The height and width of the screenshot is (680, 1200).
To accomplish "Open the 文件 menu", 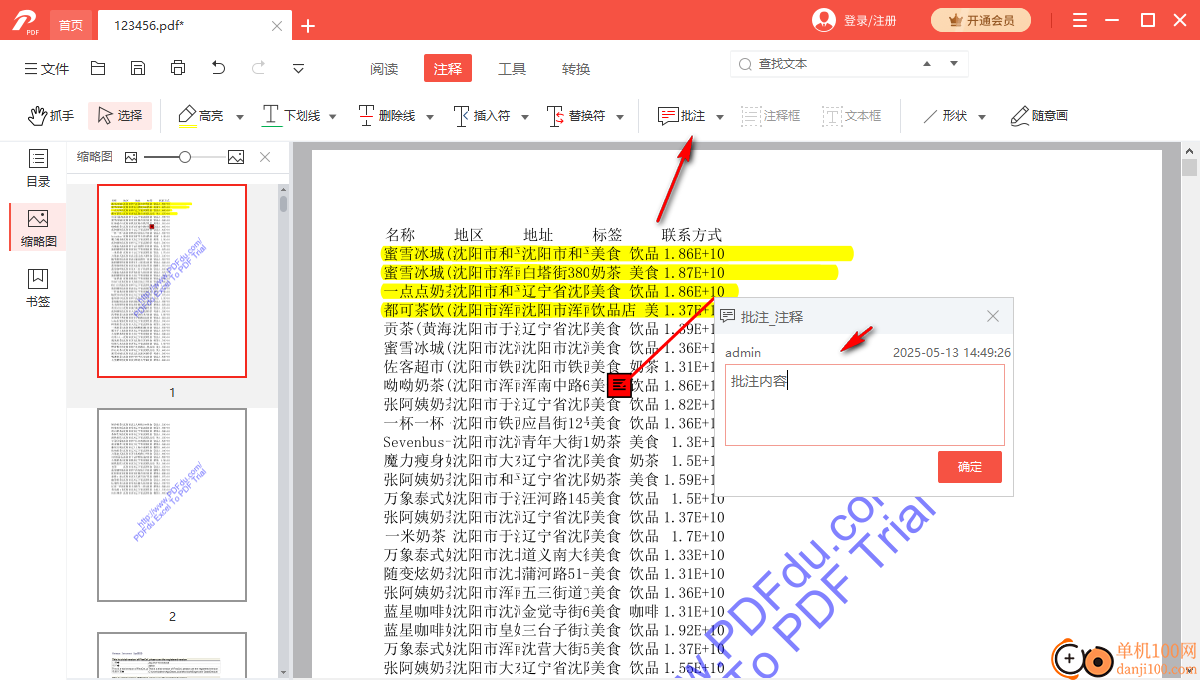I will (46, 69).
